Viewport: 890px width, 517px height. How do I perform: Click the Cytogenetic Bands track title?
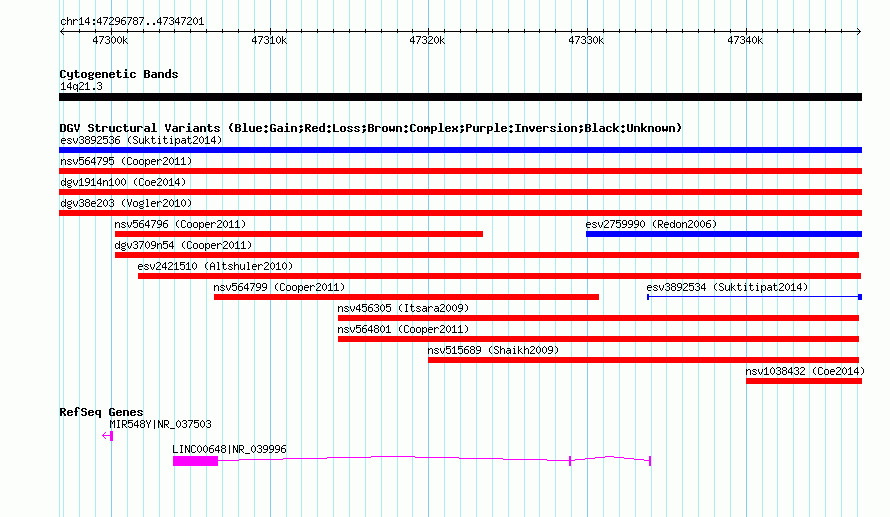coord(119,74)
